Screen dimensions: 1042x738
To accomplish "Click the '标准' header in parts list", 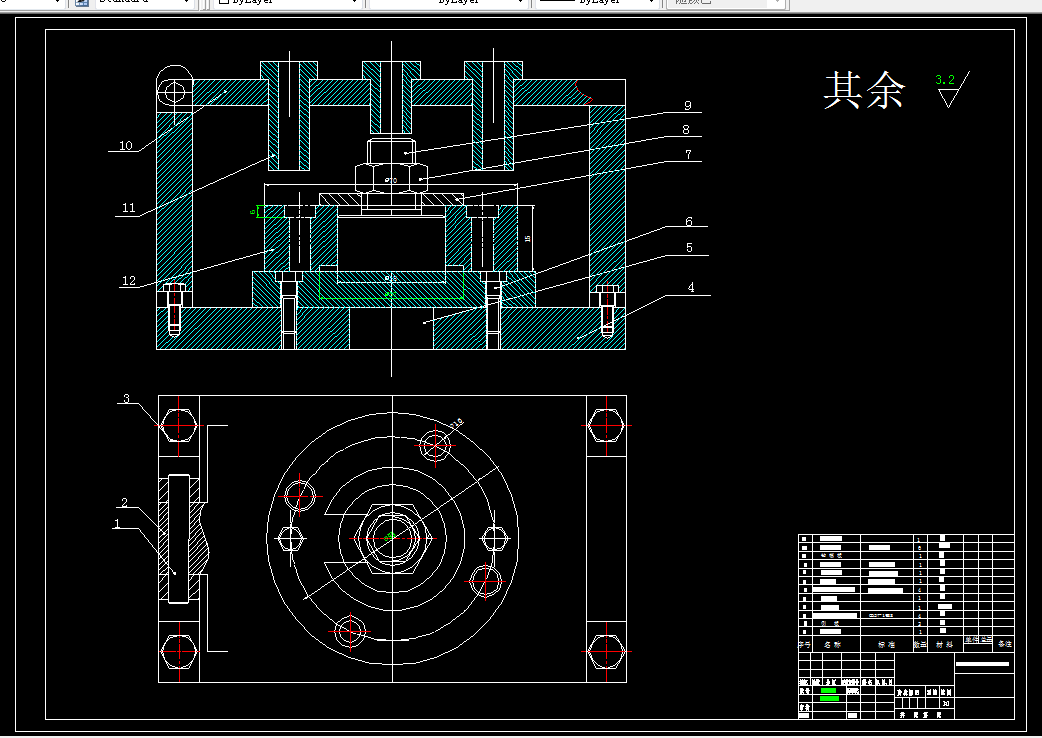I will (886, 644).
